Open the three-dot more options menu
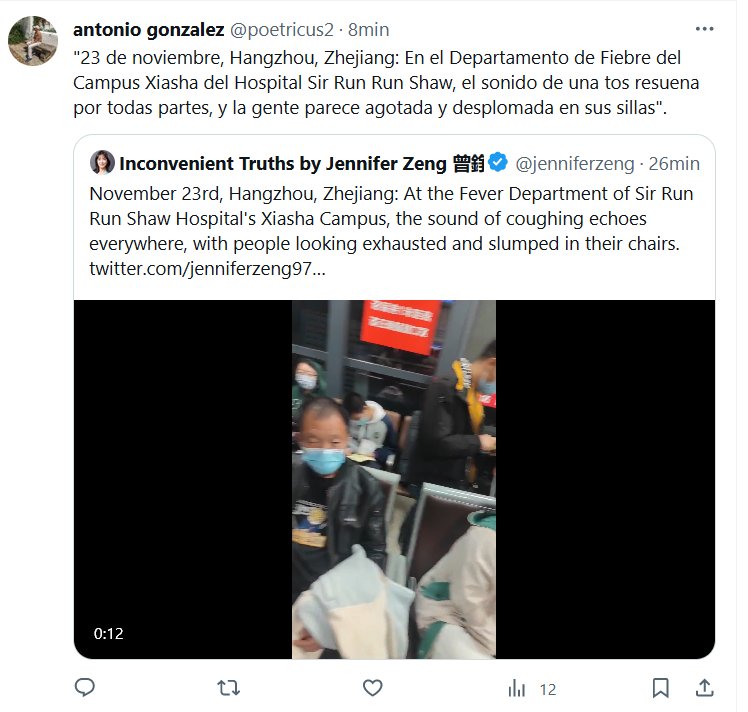The width and height of the screenshot is (748, 712). [705, 29]
